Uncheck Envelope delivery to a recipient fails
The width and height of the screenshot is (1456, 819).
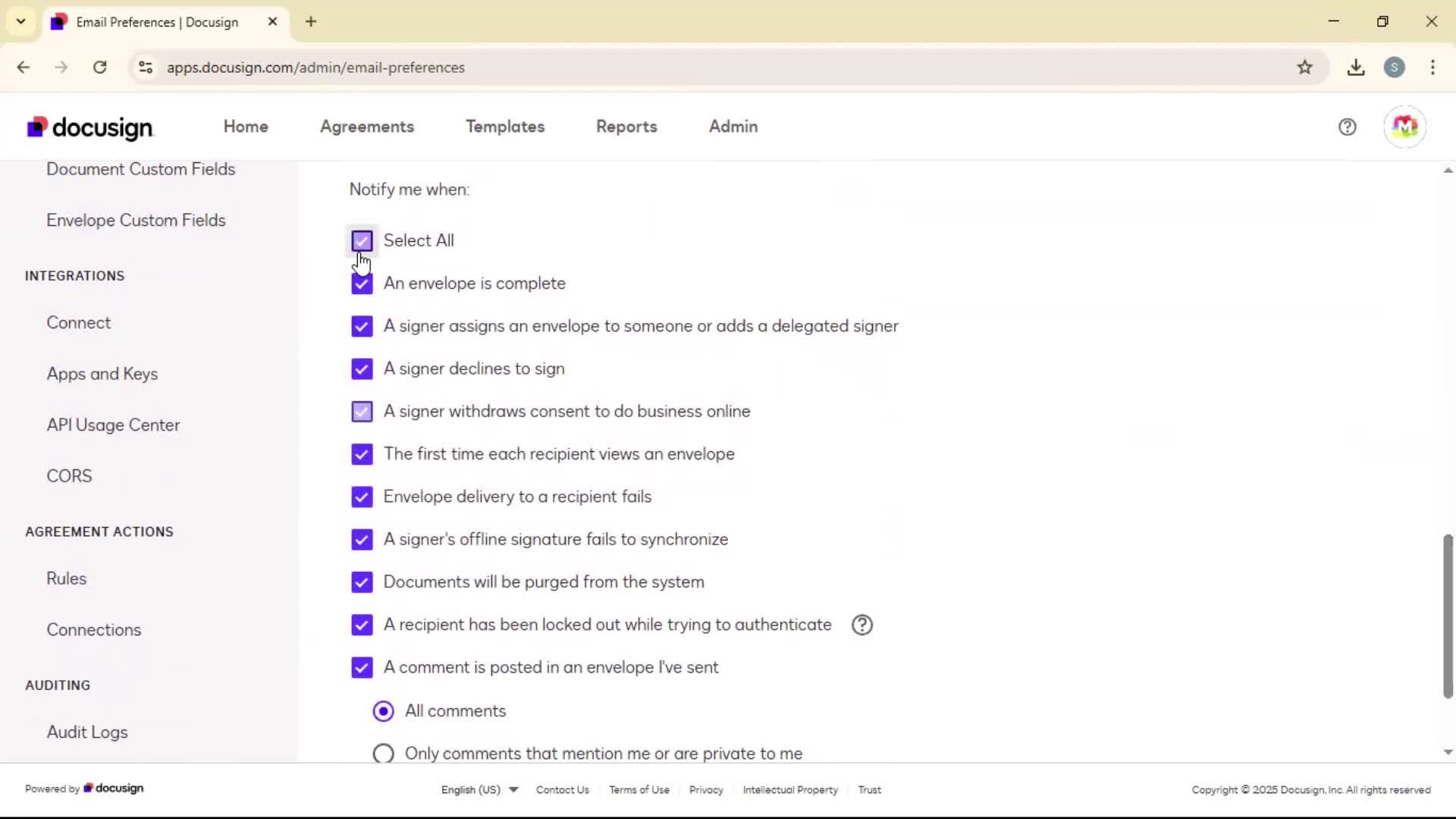point(362,497)
